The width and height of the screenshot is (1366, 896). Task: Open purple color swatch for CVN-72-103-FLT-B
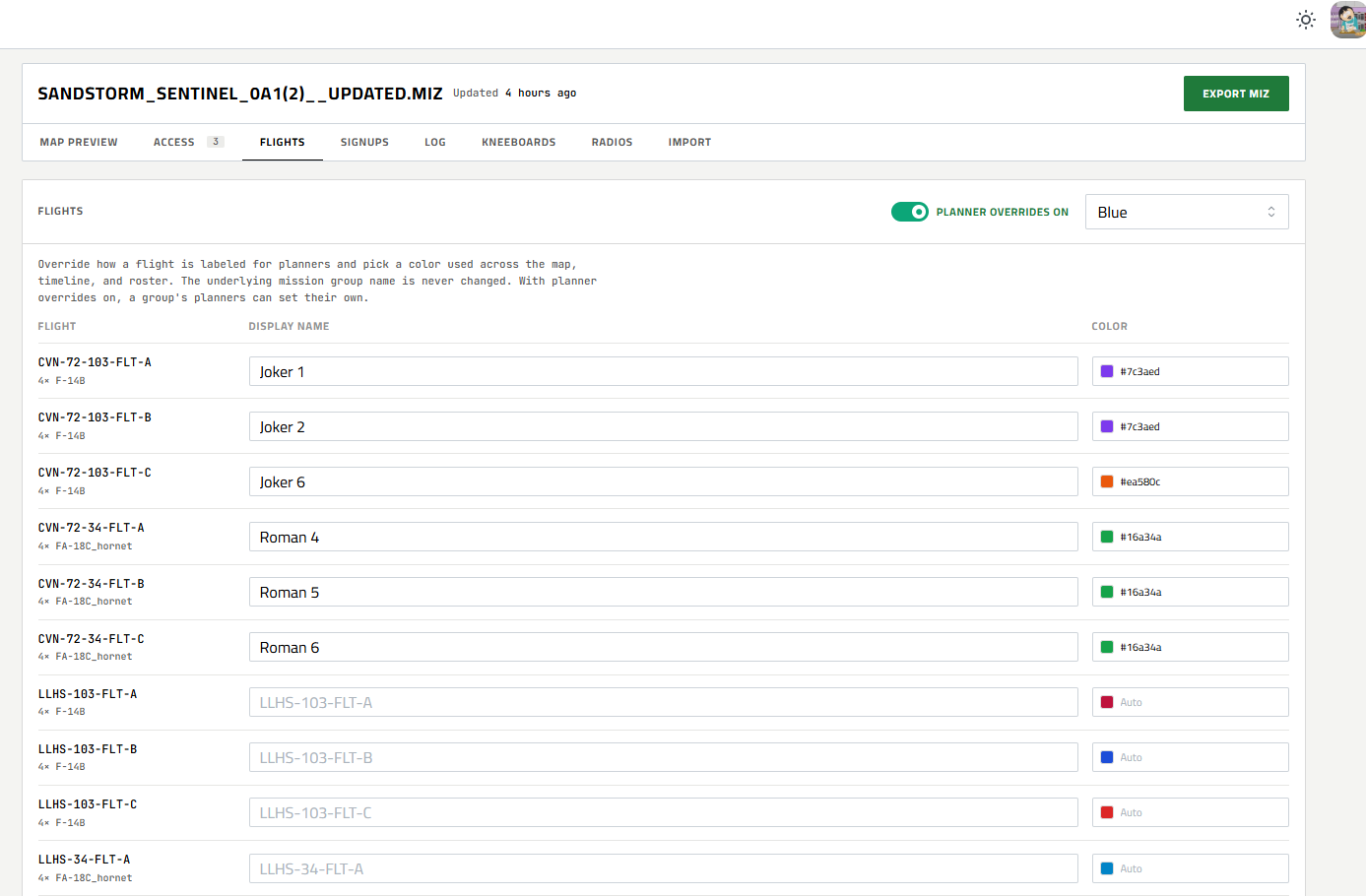(x=1107, y=426)
